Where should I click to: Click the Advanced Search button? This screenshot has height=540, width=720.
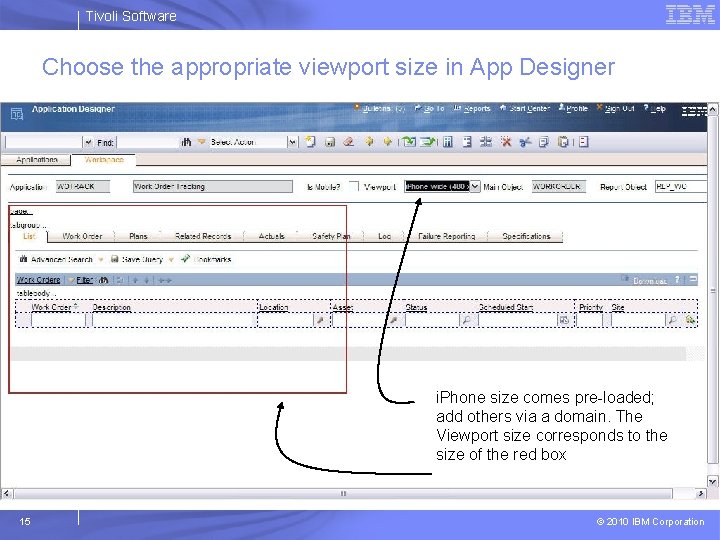56,259
